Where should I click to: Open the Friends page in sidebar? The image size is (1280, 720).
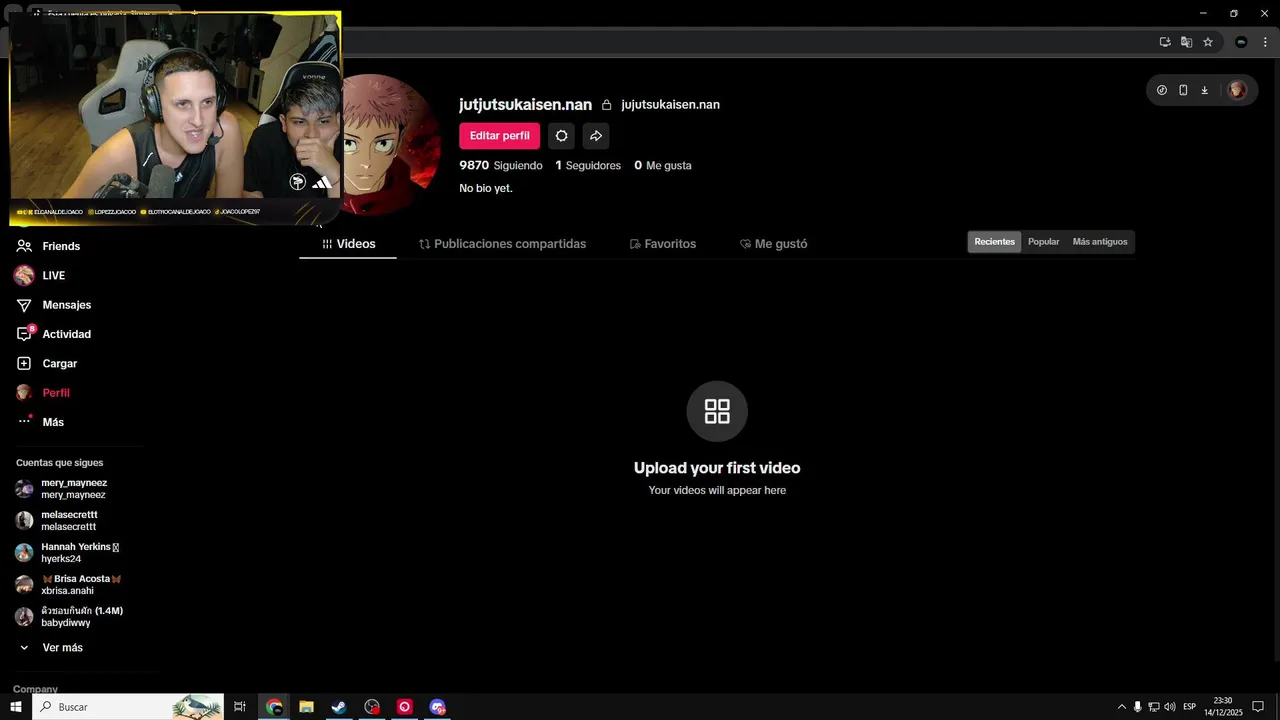48,246
